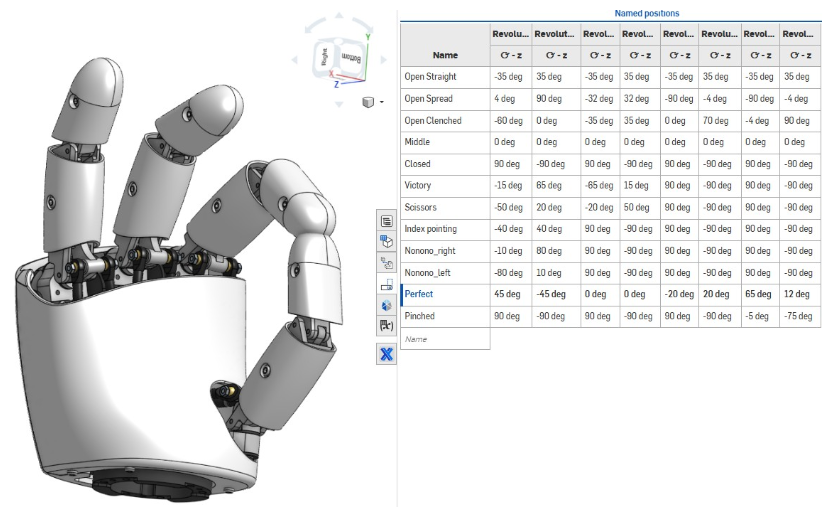Click the Revolut... second column header
The image size is (830, 511).
point(554,34)
